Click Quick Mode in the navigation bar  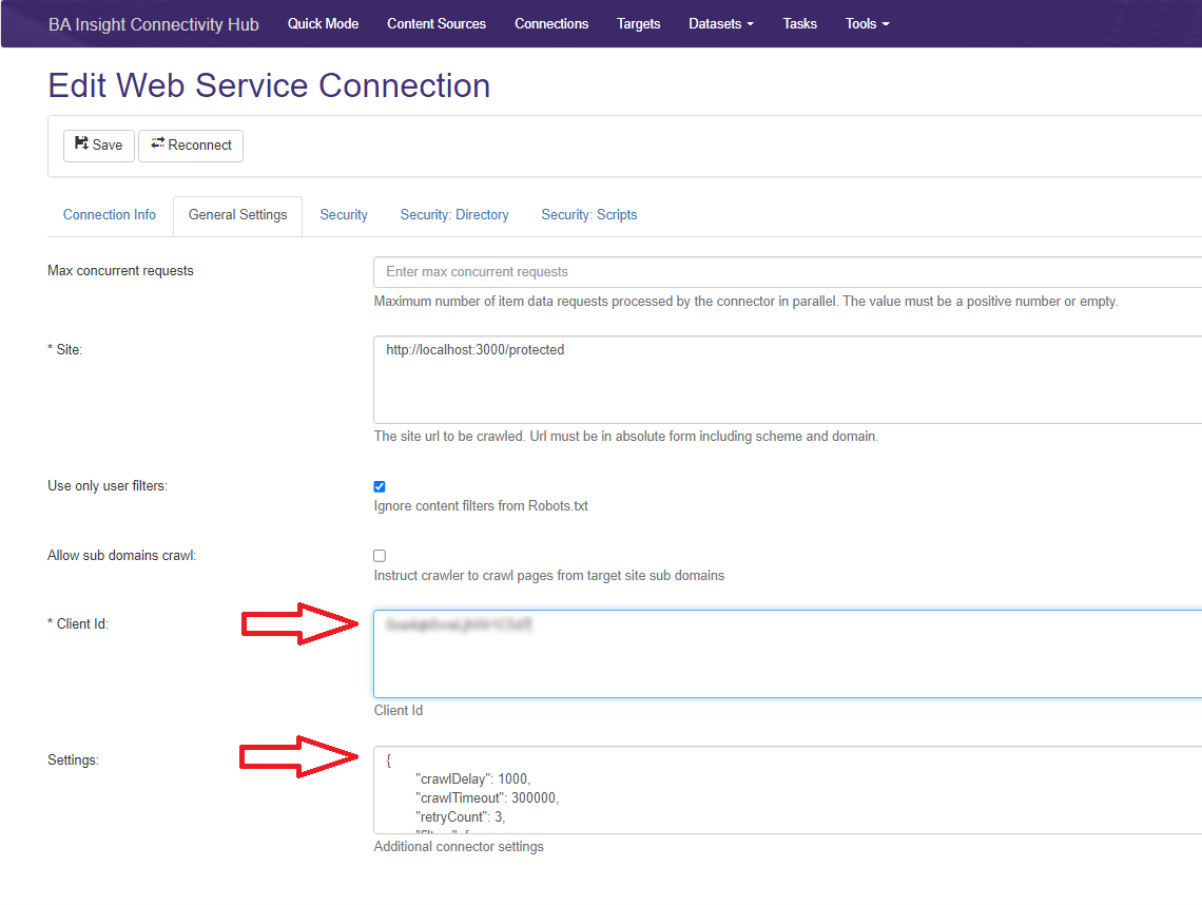[x=323, y=24]
